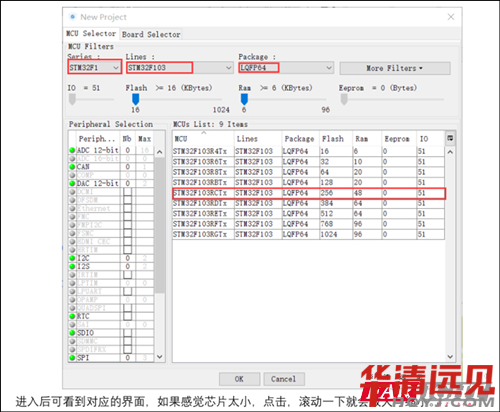Click the green status dot beside ADC 12-bit
This screenshot has height=412, width=500.
(x=72, y=150)
